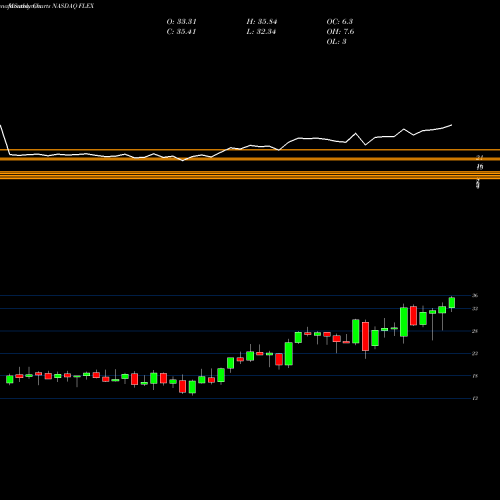This screenshot has width=500, height=500.
Task: Click the 12 price axis label
Action: pos(475,398)
